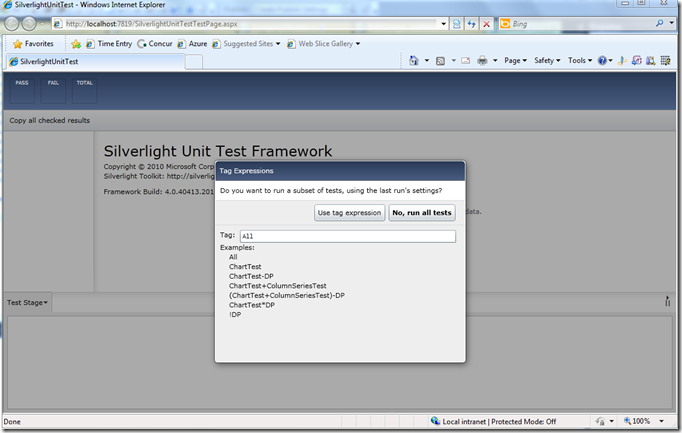Open the Test Stage dropdown
The image size is (682, 433).
27,303
